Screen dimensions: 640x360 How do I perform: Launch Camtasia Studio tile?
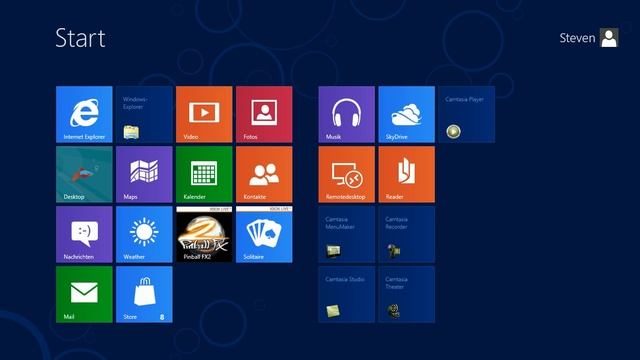pos(347,294)
